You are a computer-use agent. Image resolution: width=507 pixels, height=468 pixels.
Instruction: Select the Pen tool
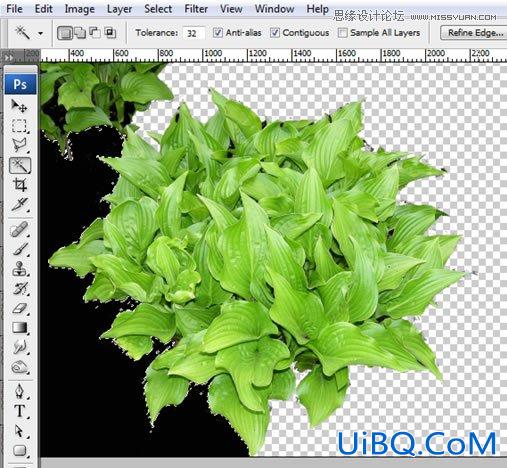(19, 391)
